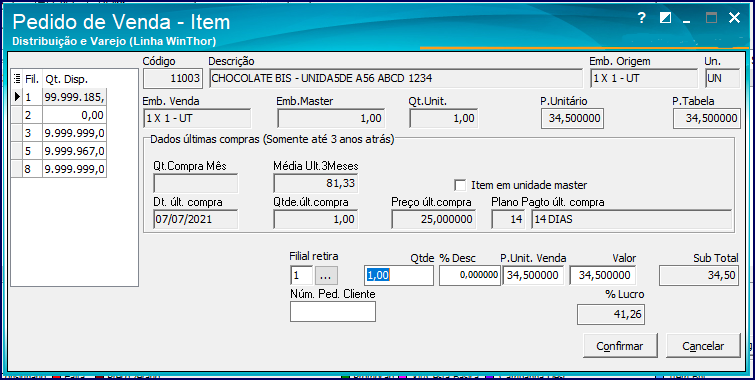Close the Pedido de Venda - Item window
Image resolution: width=755 pixels, height=380 pixels.
point(734,18)
